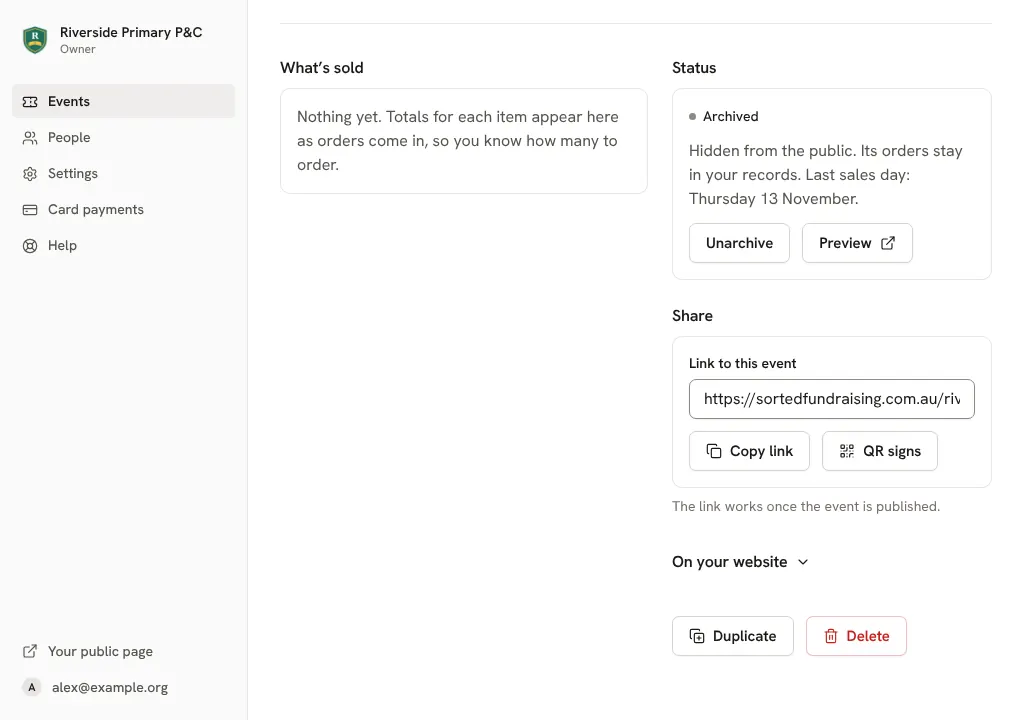Open the alex@example.org account entry
This screenshot has width=1024, height=720.
coord(123,687)
